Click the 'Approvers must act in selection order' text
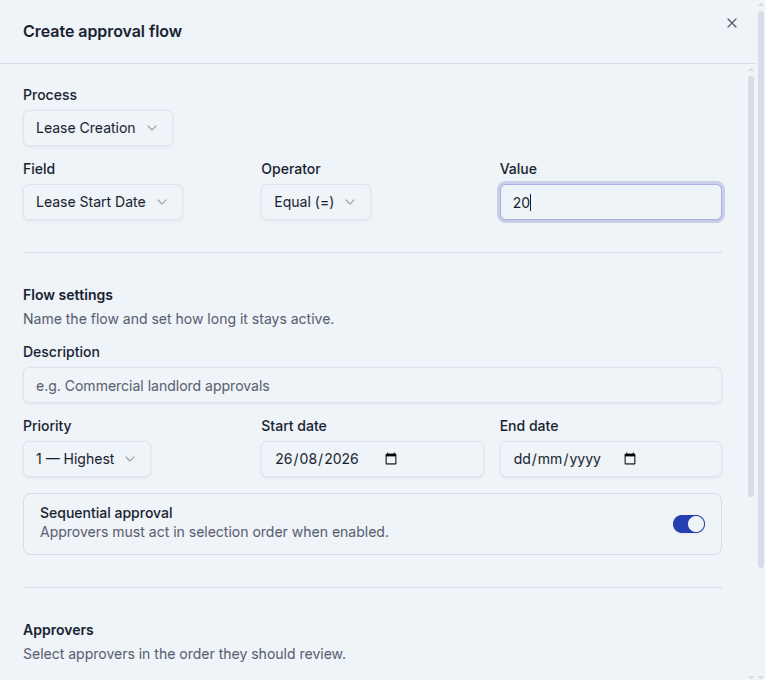 coord(214,532)
